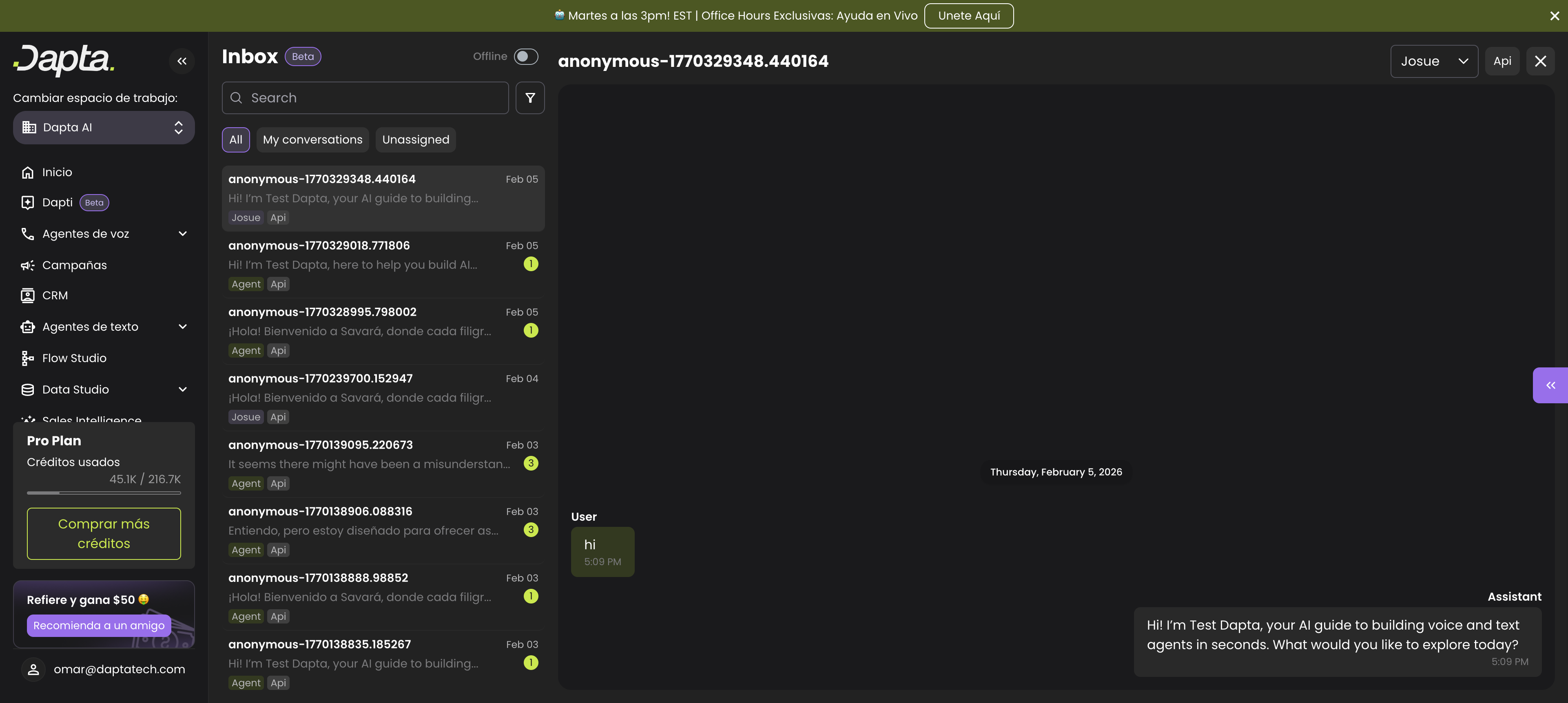This screenshot has height=703, width=1568.
Task: Click the credits usage progress bar
Action: [x=104, y=493]
